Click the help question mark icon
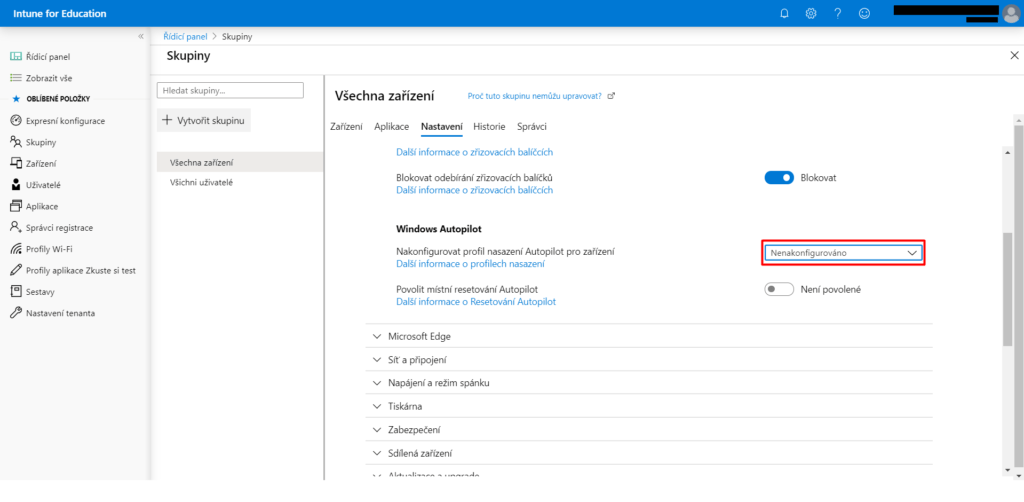 click(837, 13)
